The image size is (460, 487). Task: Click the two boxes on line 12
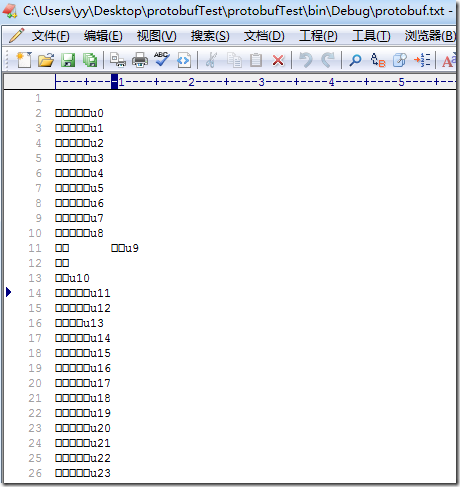click(x=62, y=263)
